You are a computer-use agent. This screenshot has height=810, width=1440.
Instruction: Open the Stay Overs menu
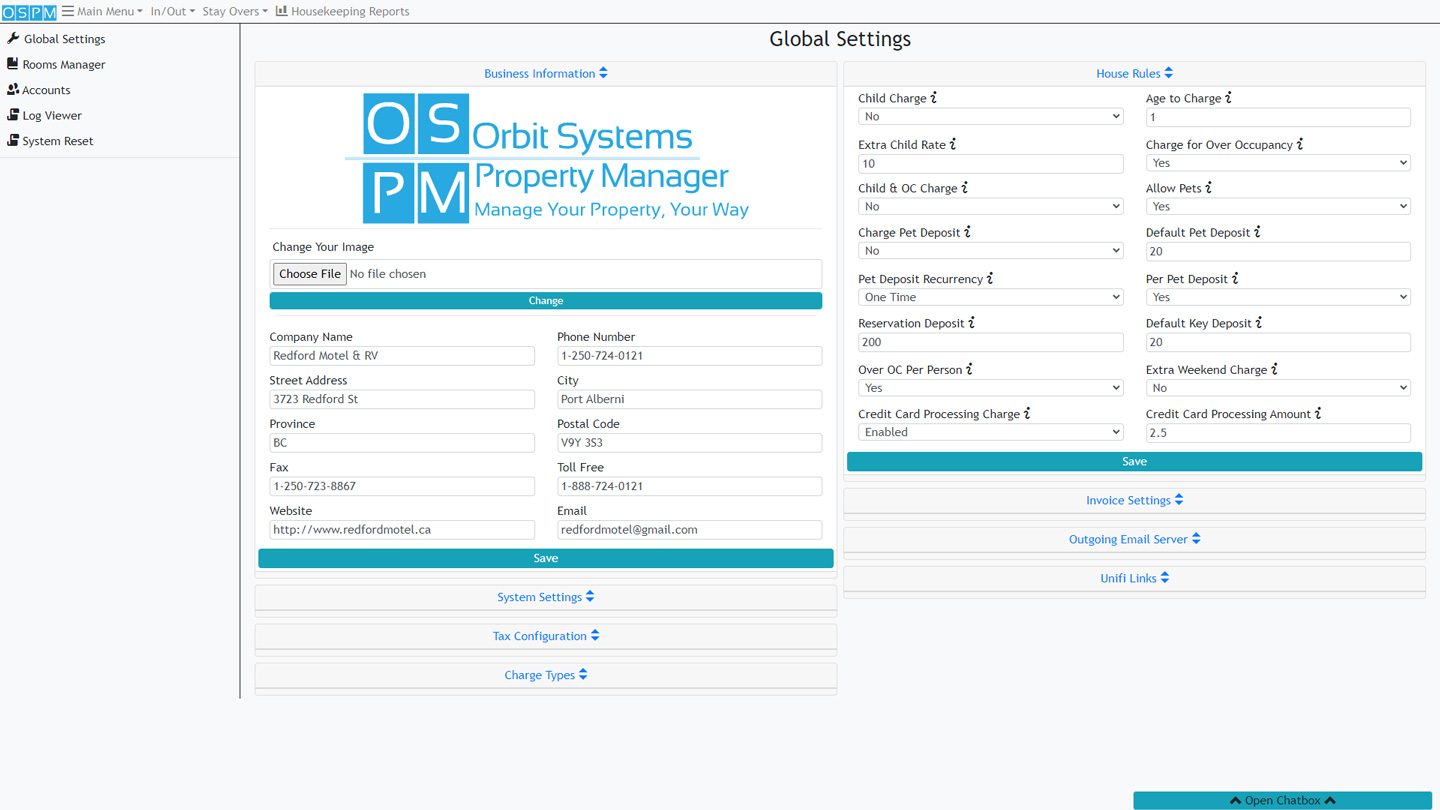[x=235, y=11]
